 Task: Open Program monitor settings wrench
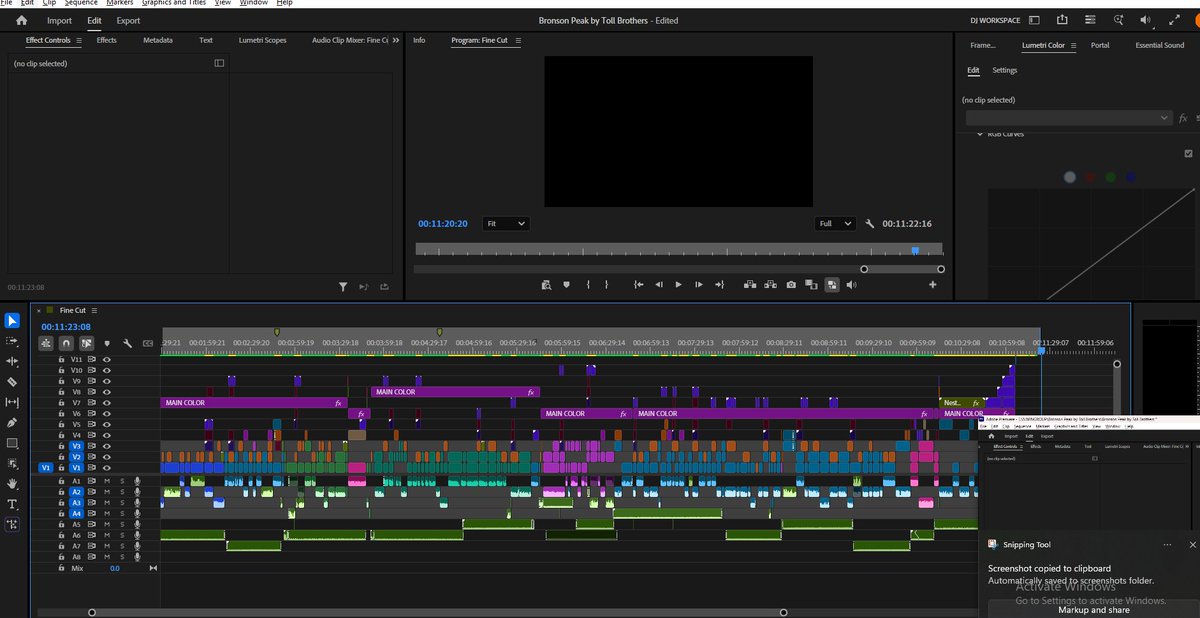870,224
